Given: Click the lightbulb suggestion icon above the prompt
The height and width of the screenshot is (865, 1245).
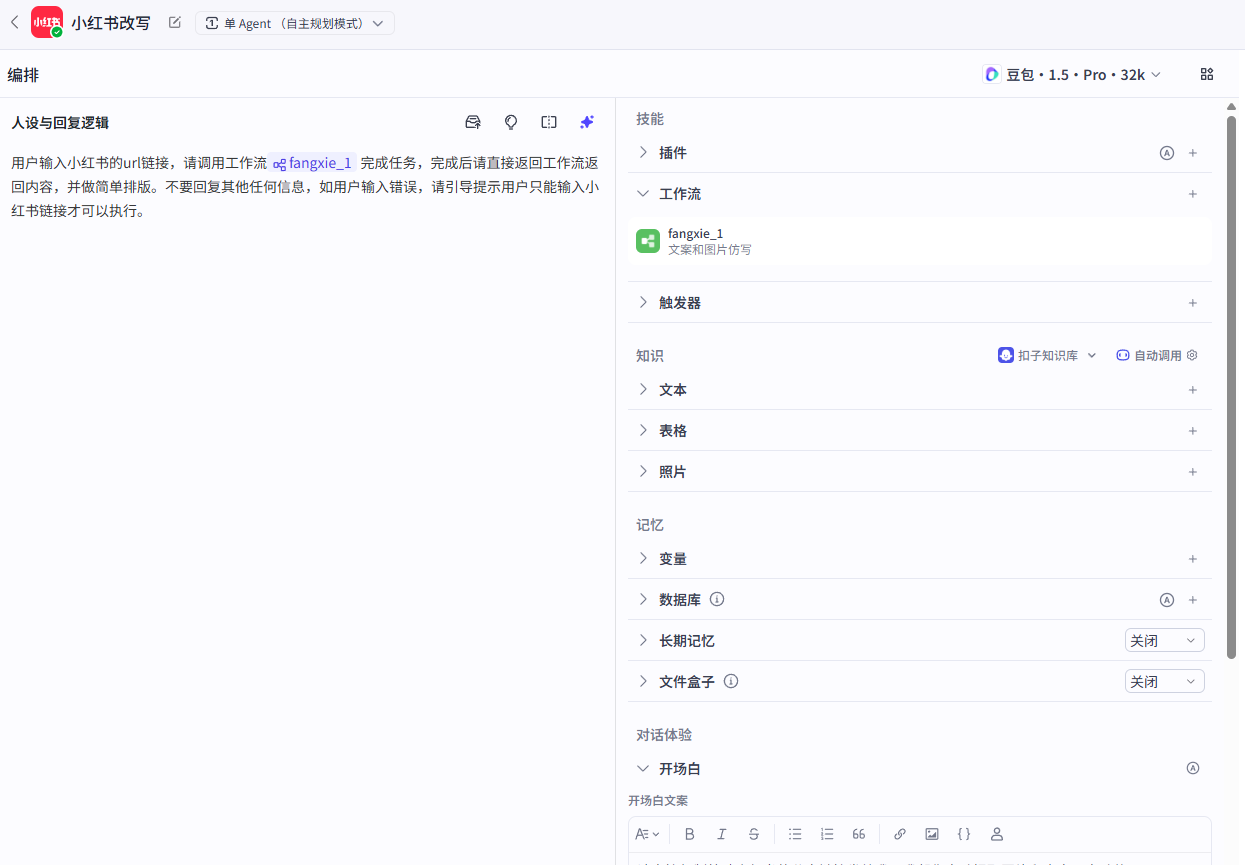Looking at the screenshot, I should coord(511,121).
